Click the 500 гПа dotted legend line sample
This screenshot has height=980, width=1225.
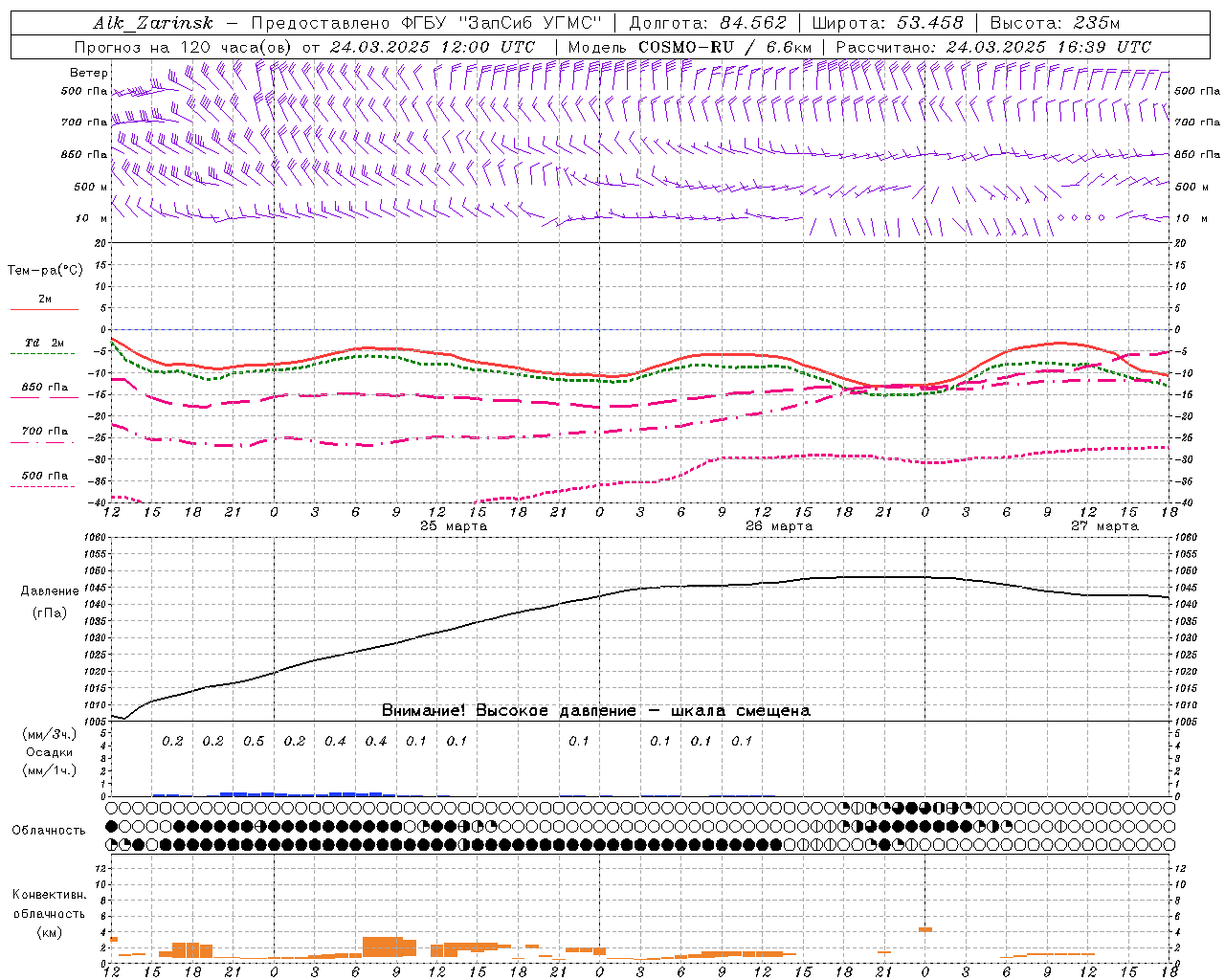click(44, 486)
